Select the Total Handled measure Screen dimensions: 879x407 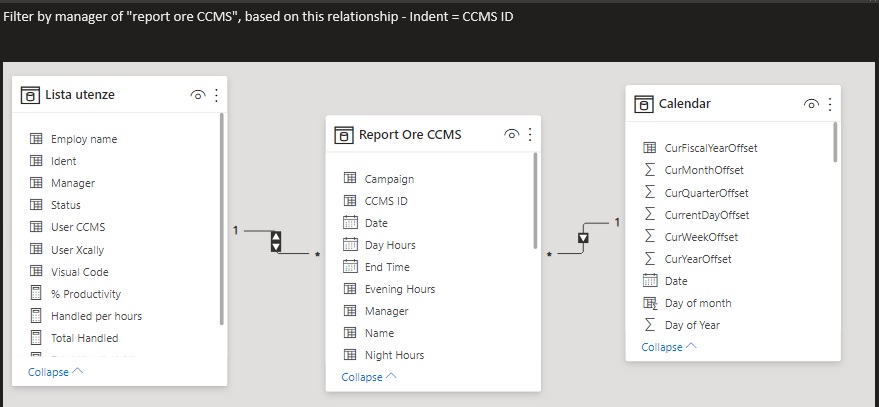tap(85, 338)
